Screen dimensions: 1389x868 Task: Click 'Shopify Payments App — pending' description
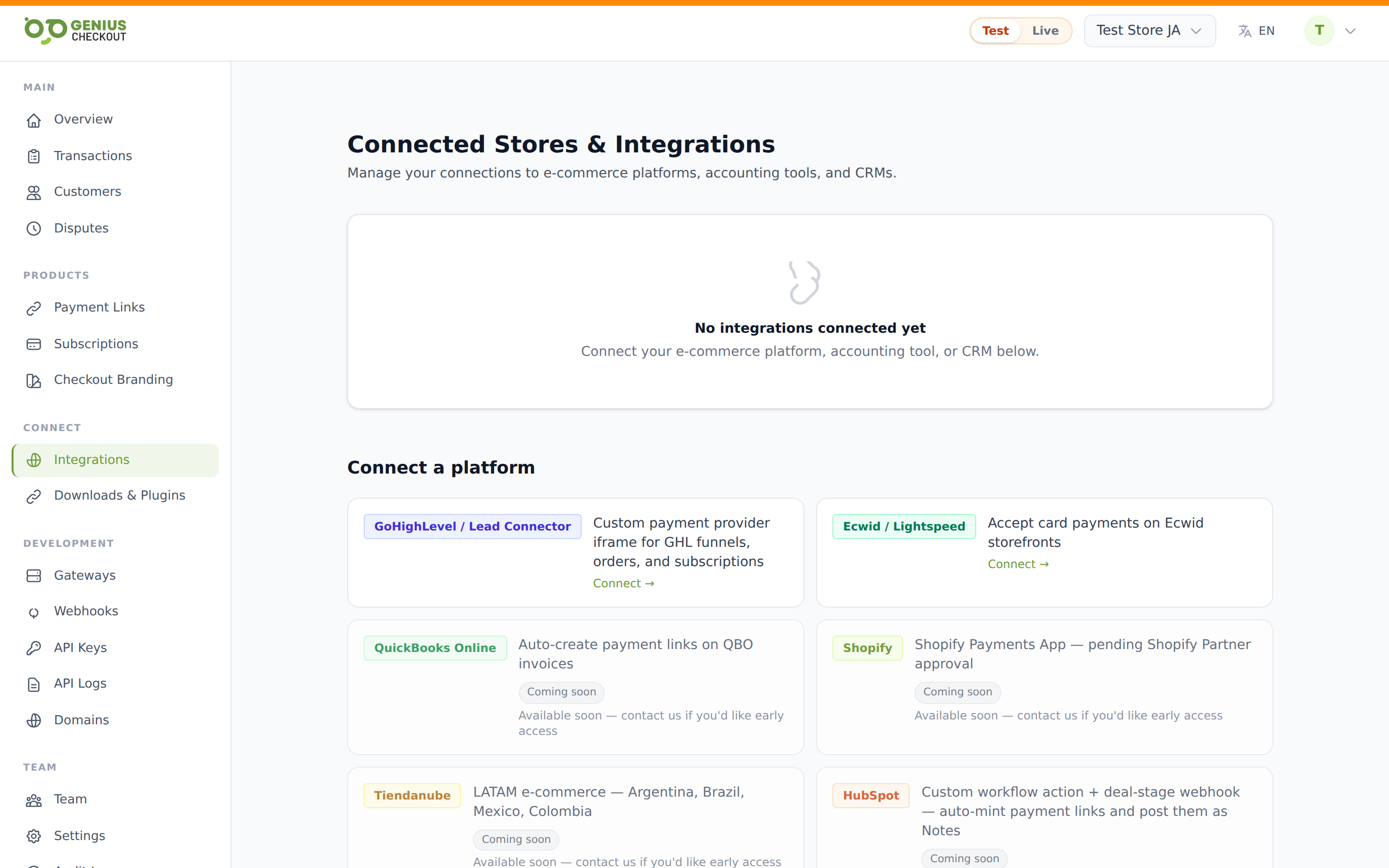1082,654
